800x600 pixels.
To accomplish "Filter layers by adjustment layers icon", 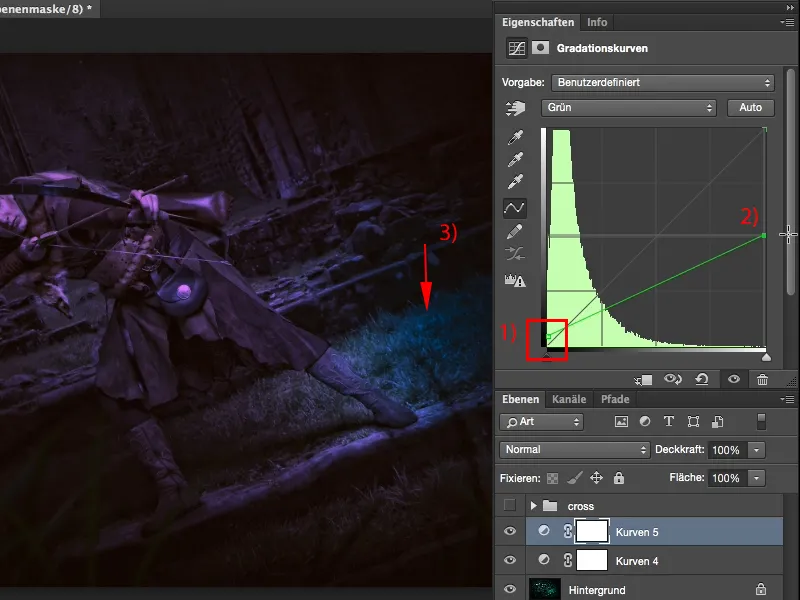I will coord(645,421).
